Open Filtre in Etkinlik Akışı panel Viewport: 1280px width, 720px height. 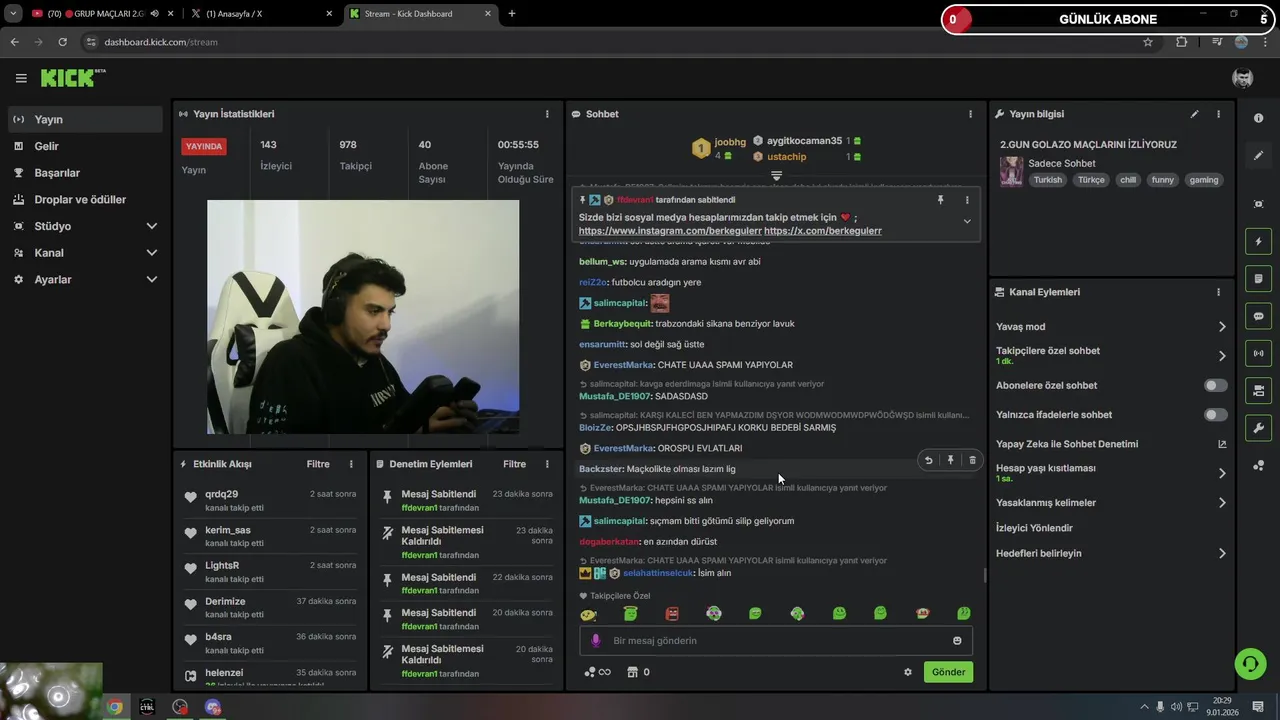(x=318, y=464)
